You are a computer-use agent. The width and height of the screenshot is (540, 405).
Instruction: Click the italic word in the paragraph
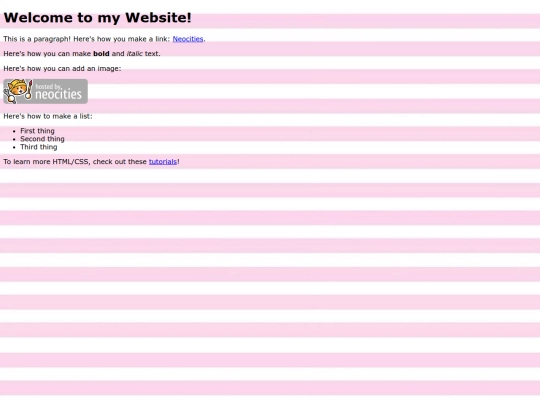point(134,54)
